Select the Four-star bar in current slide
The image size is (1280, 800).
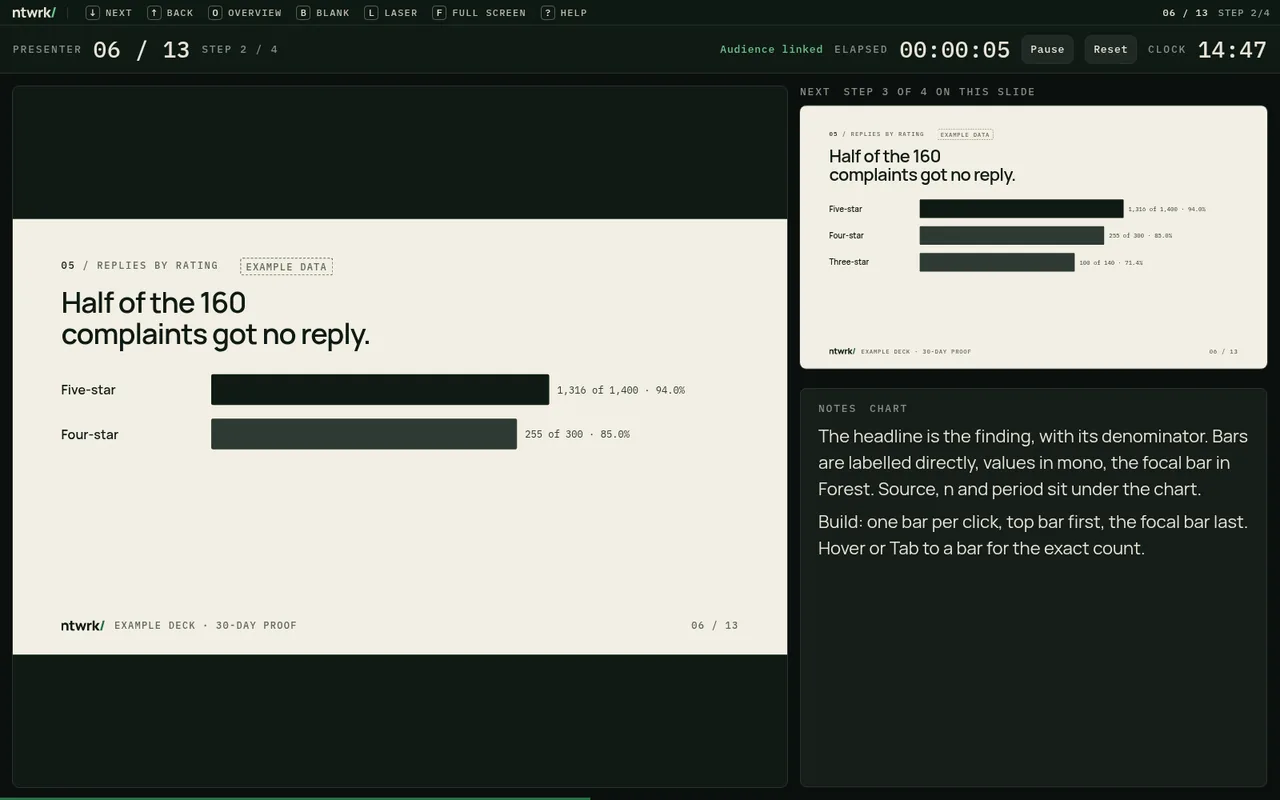click(364, 434)
